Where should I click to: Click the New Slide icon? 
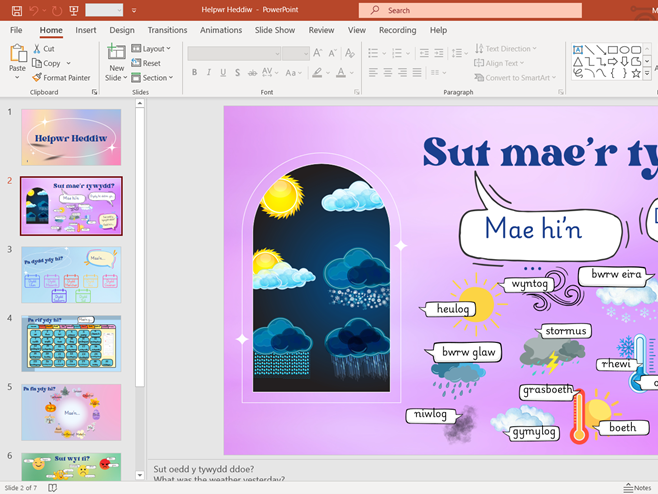tap(117, 54)
